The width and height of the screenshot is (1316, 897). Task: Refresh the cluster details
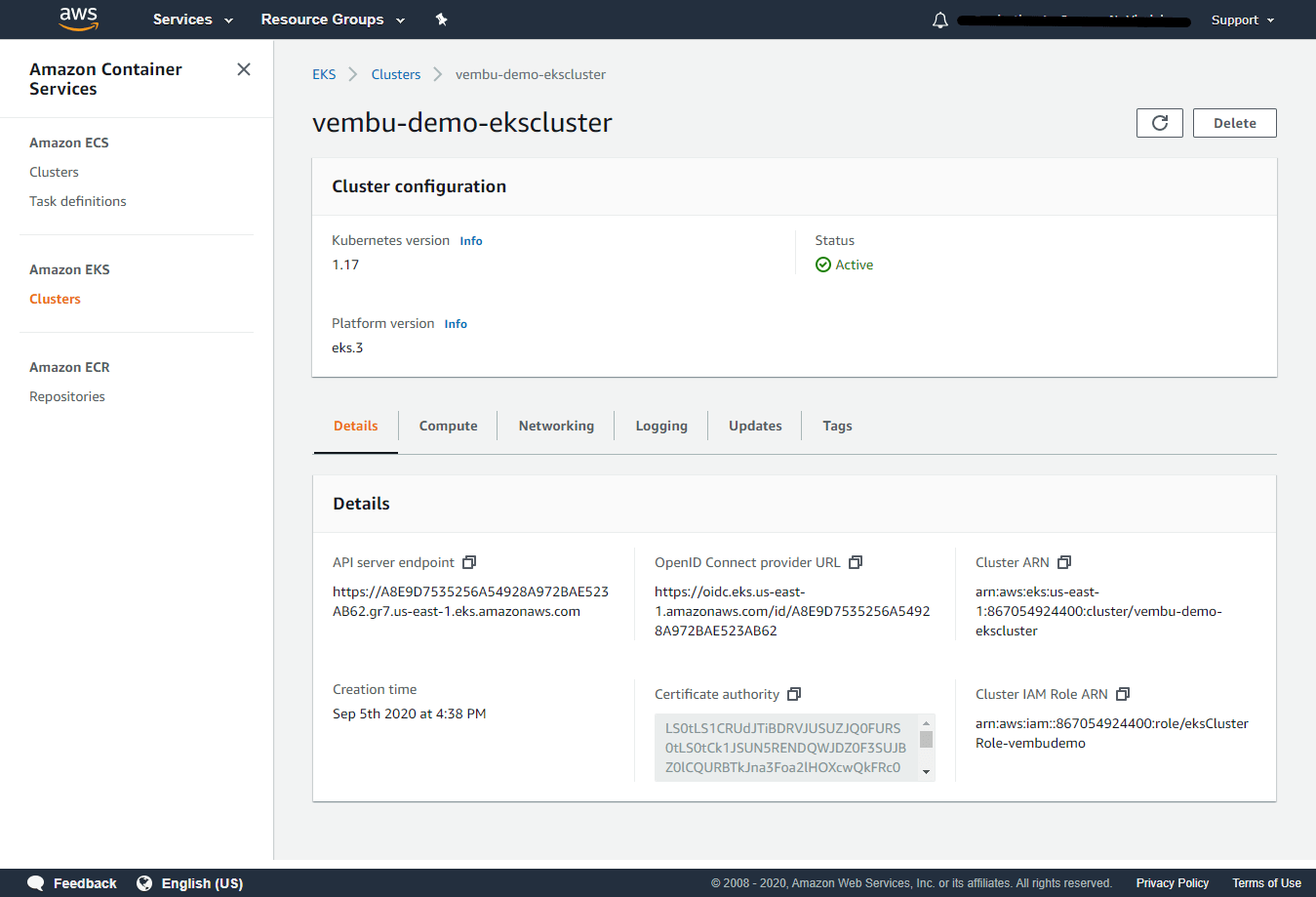click(x=1160, y=123)
